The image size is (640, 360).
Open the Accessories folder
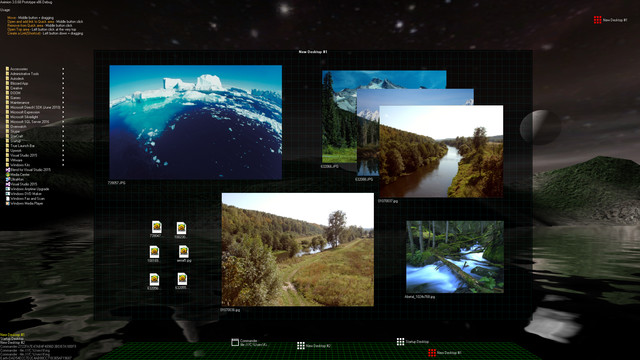click(19, 69)
